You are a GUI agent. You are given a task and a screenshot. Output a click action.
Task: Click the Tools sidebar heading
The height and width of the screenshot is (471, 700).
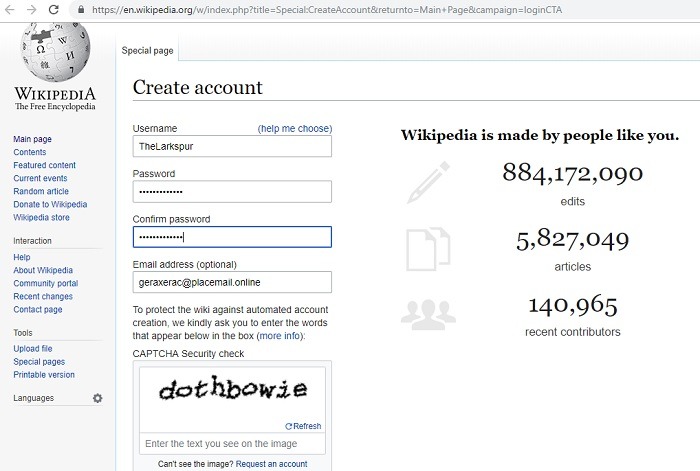(23, 333)
